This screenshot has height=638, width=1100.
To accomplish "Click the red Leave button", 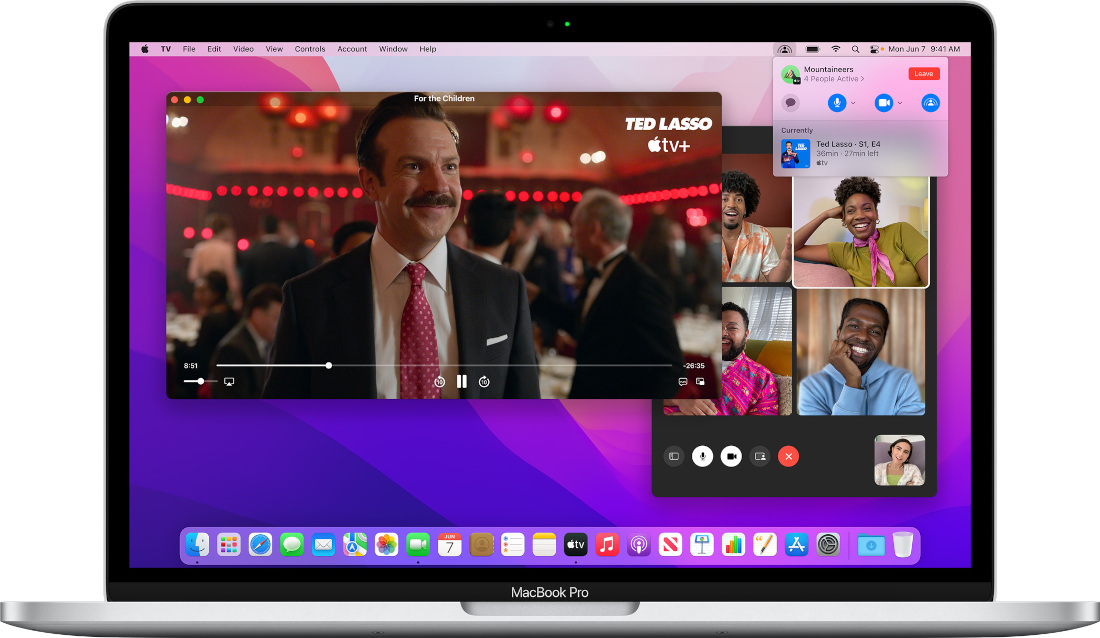I will point(924,74).
